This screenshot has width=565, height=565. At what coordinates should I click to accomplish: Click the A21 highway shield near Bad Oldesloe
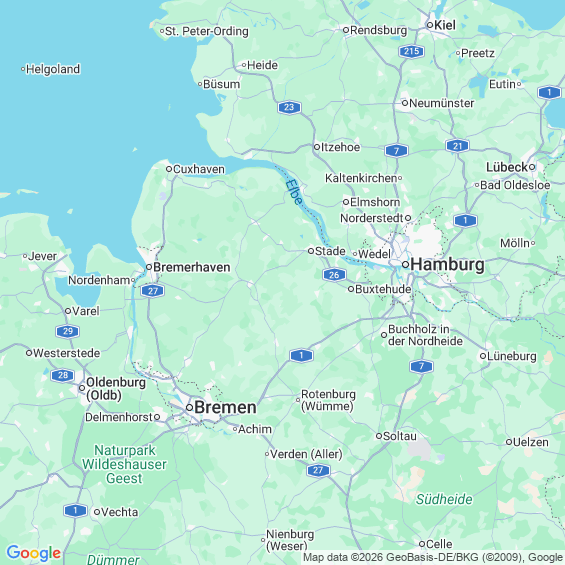tap(457, 146)
